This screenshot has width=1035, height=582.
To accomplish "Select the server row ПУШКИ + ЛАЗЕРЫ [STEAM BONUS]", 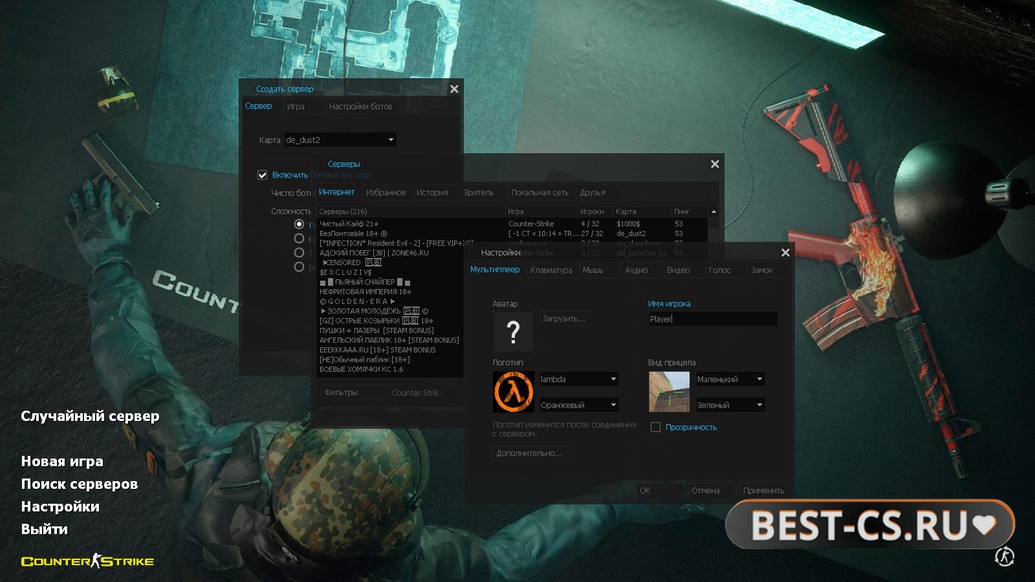I will point(391,330).
